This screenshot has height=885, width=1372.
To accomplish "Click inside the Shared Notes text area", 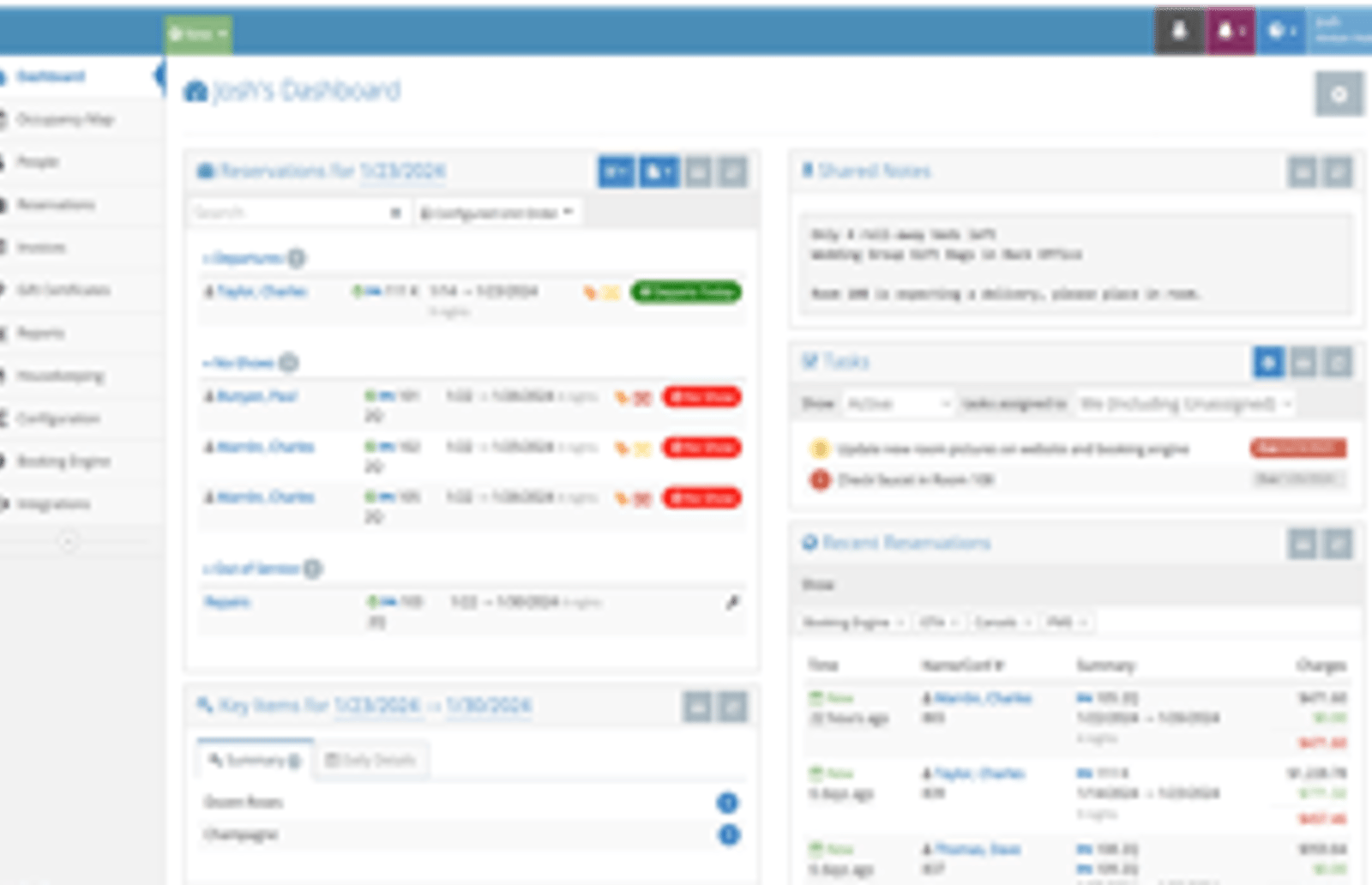I will coord(1076,264).
